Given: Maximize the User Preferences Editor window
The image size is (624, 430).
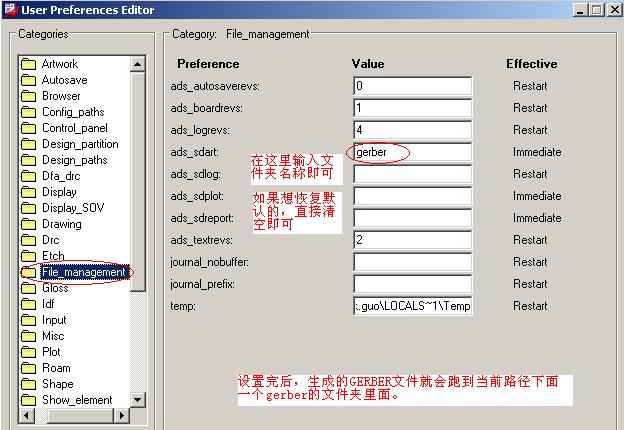Looking at the screenshot, I should [597, 10].
